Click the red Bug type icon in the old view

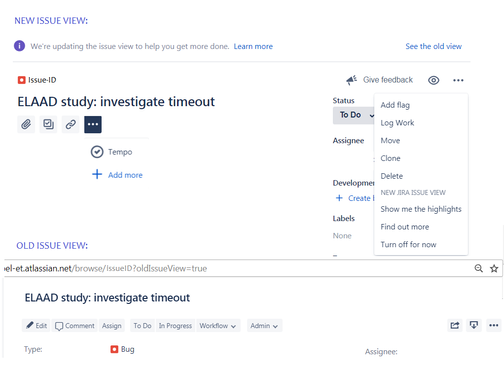click(114, 349)
